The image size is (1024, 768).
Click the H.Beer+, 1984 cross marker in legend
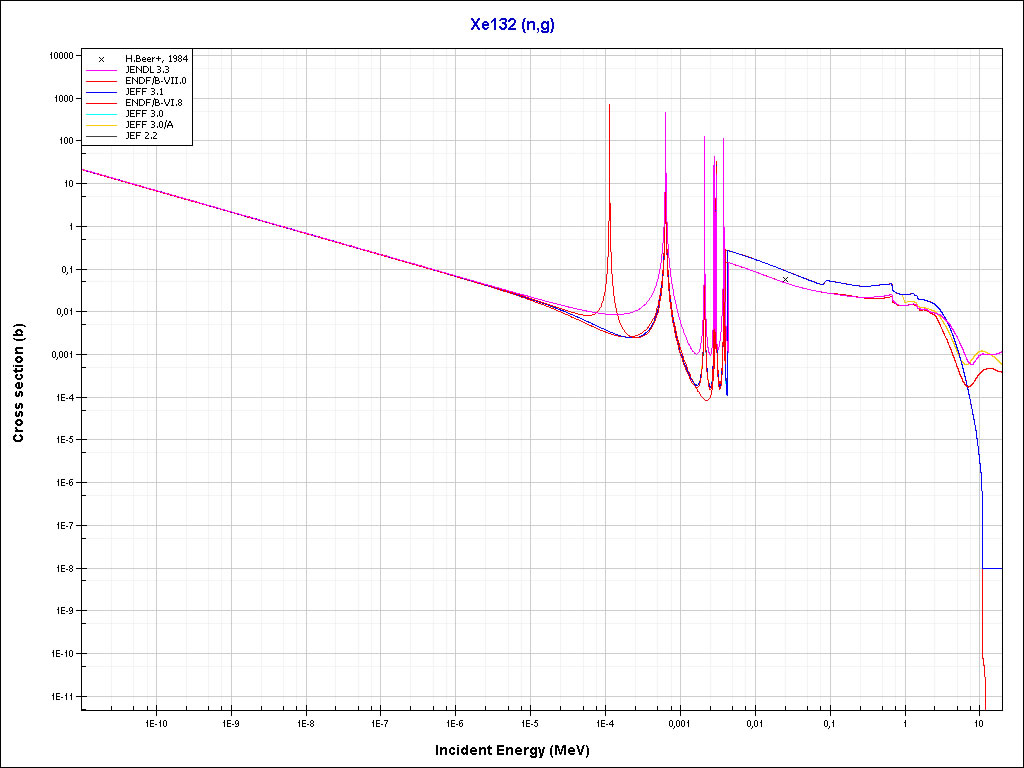[x=102, y=59]
